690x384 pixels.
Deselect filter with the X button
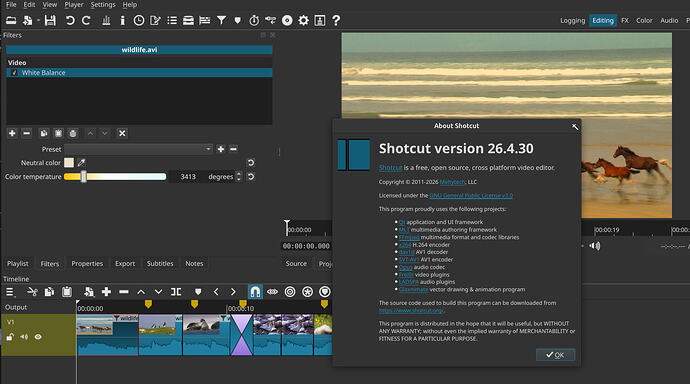(122, 133)
